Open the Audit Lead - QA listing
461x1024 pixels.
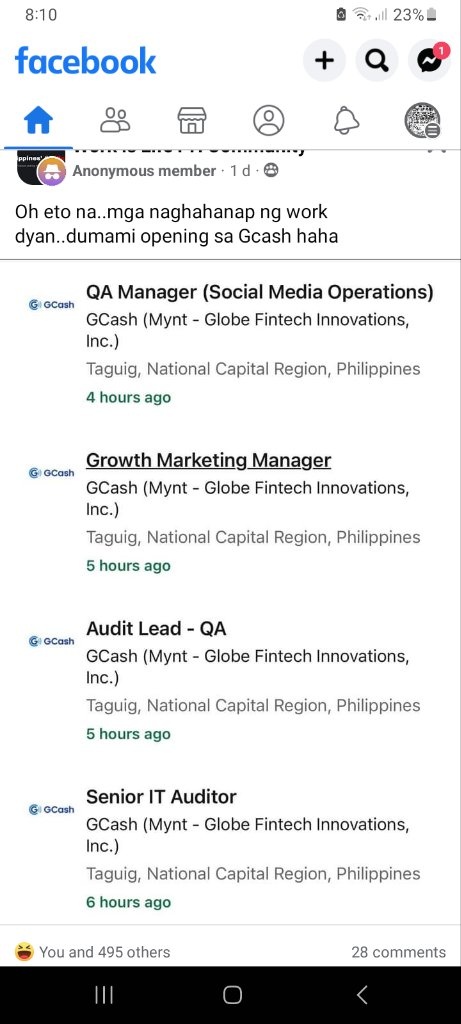[156, 628]
